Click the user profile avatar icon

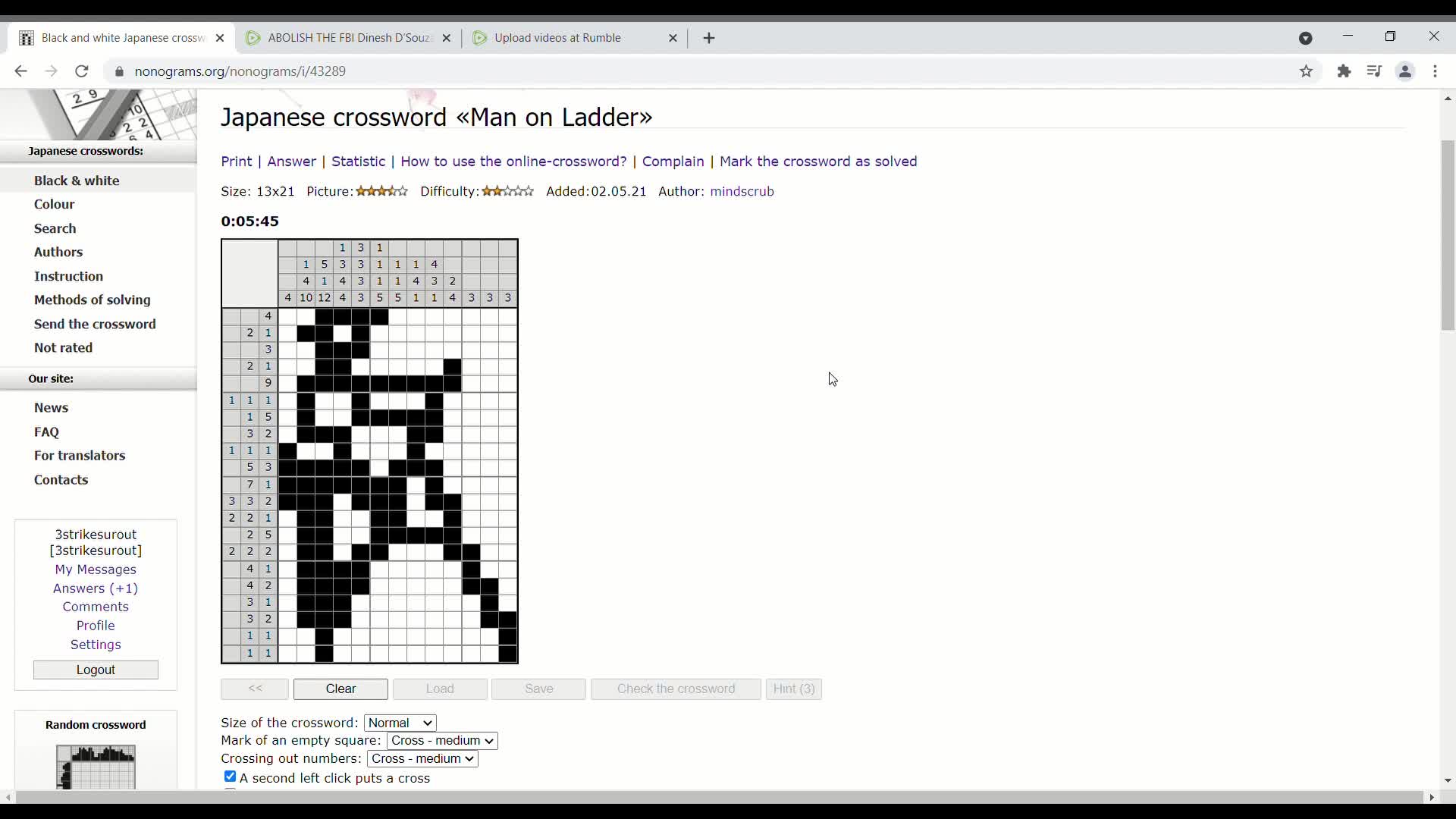[1405, 71]
